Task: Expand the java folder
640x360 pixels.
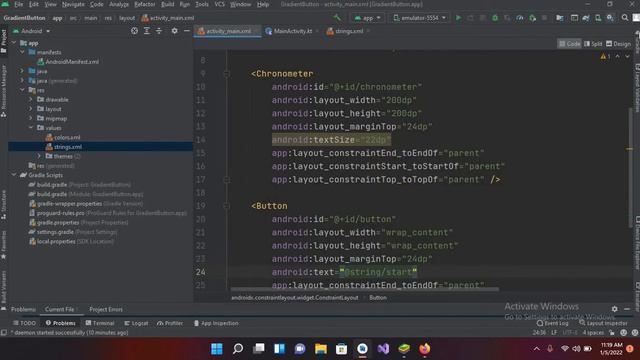Action: pyautogui.click(x=22, y=71)
